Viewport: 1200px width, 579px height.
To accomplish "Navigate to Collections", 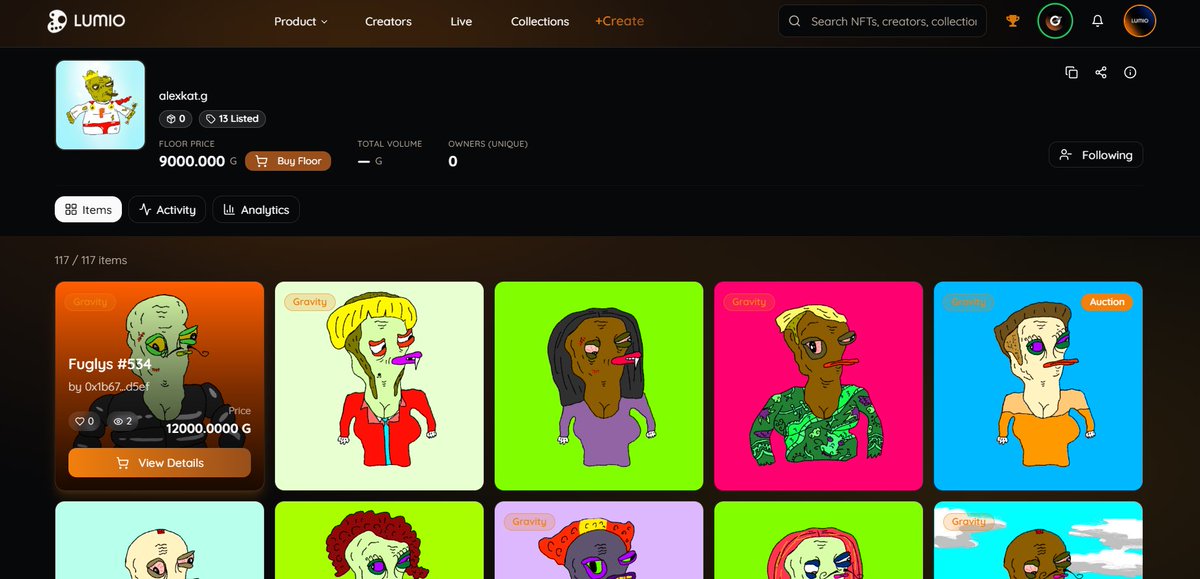I will tap(540, 21).
